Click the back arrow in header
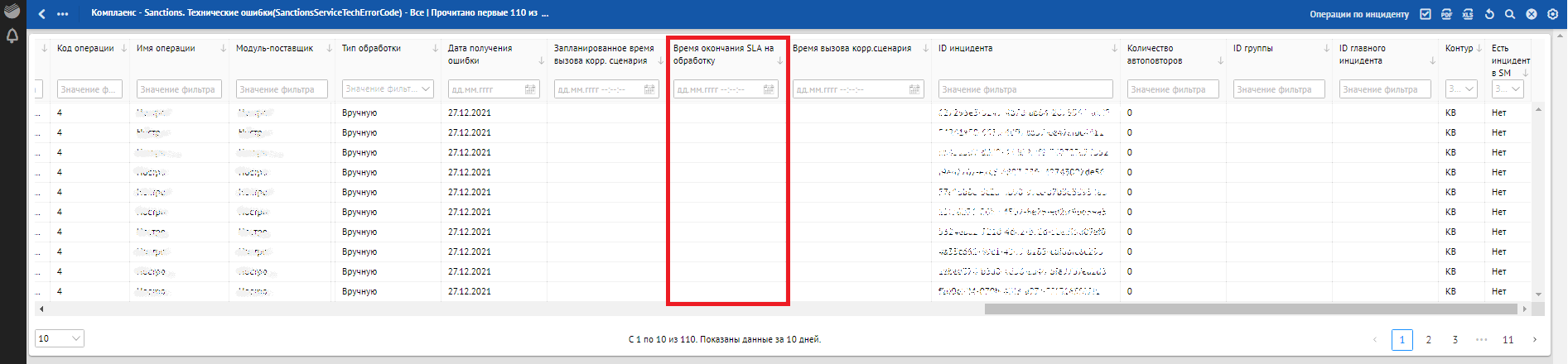Image resolution: width=1568 pixels, height=364 pixels. tap(42, 14)
